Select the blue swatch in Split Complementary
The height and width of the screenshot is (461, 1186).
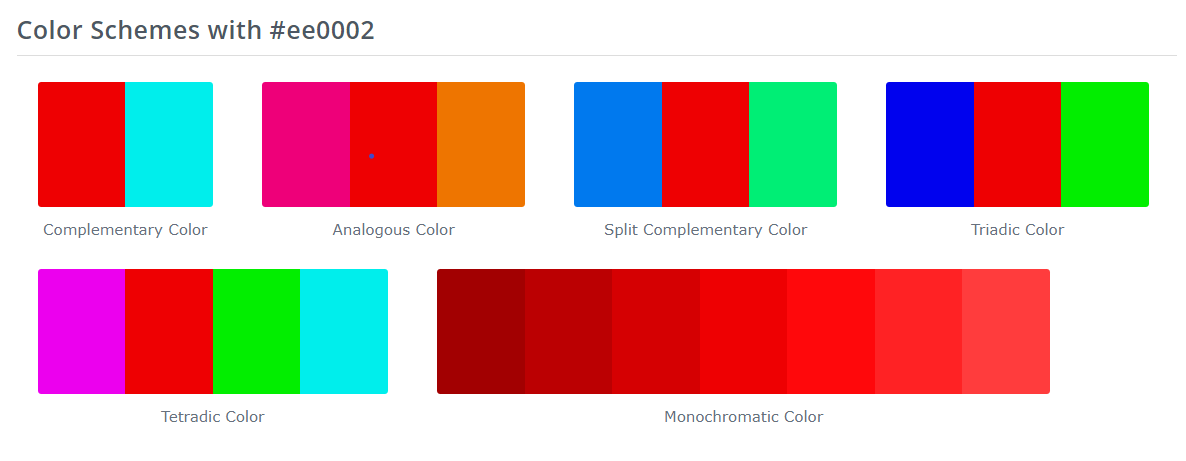point(618,145)
